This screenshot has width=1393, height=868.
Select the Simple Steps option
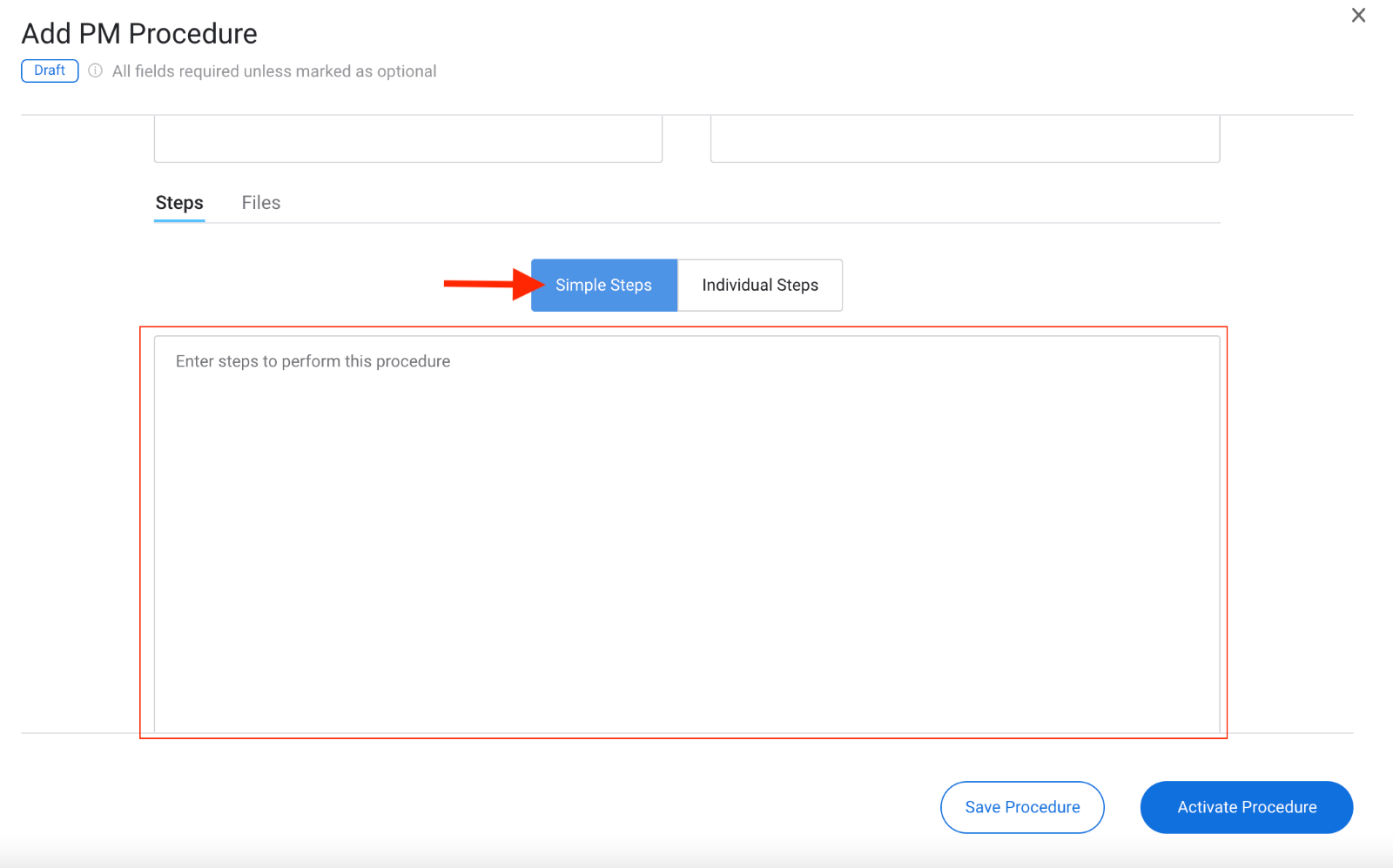coord(604,285)
